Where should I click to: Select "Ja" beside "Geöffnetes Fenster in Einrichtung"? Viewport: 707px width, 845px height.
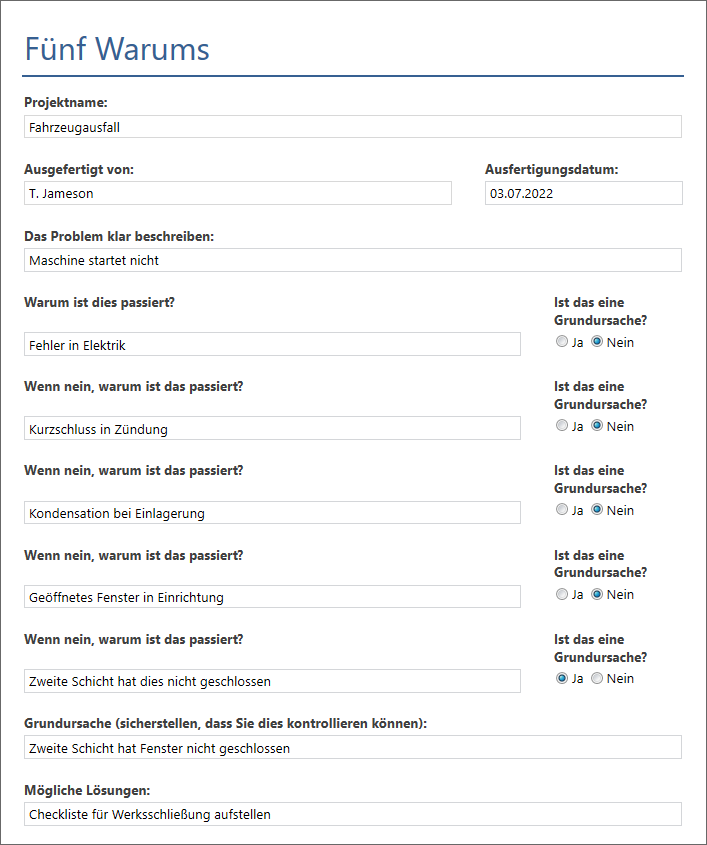pyautogui.click(x=561, y=593)
